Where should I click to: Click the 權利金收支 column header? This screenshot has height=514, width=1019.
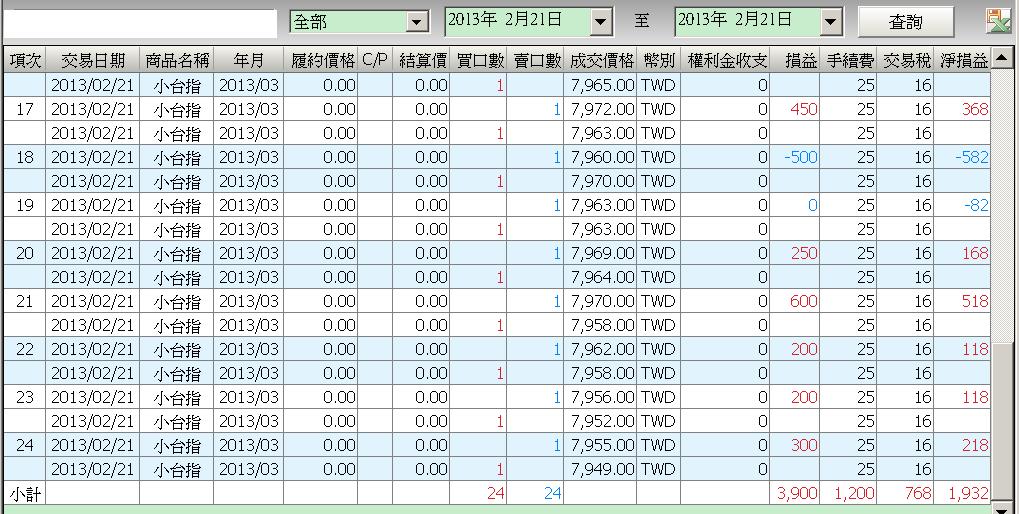[725, 60]
